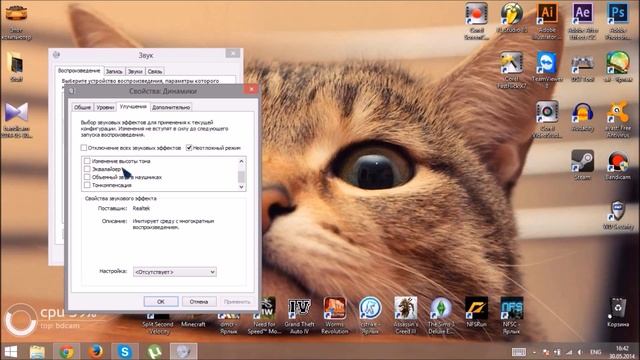Check the 'Тонкомпенсация' effect box
This screenshot has width=640, height=360.
87,185
